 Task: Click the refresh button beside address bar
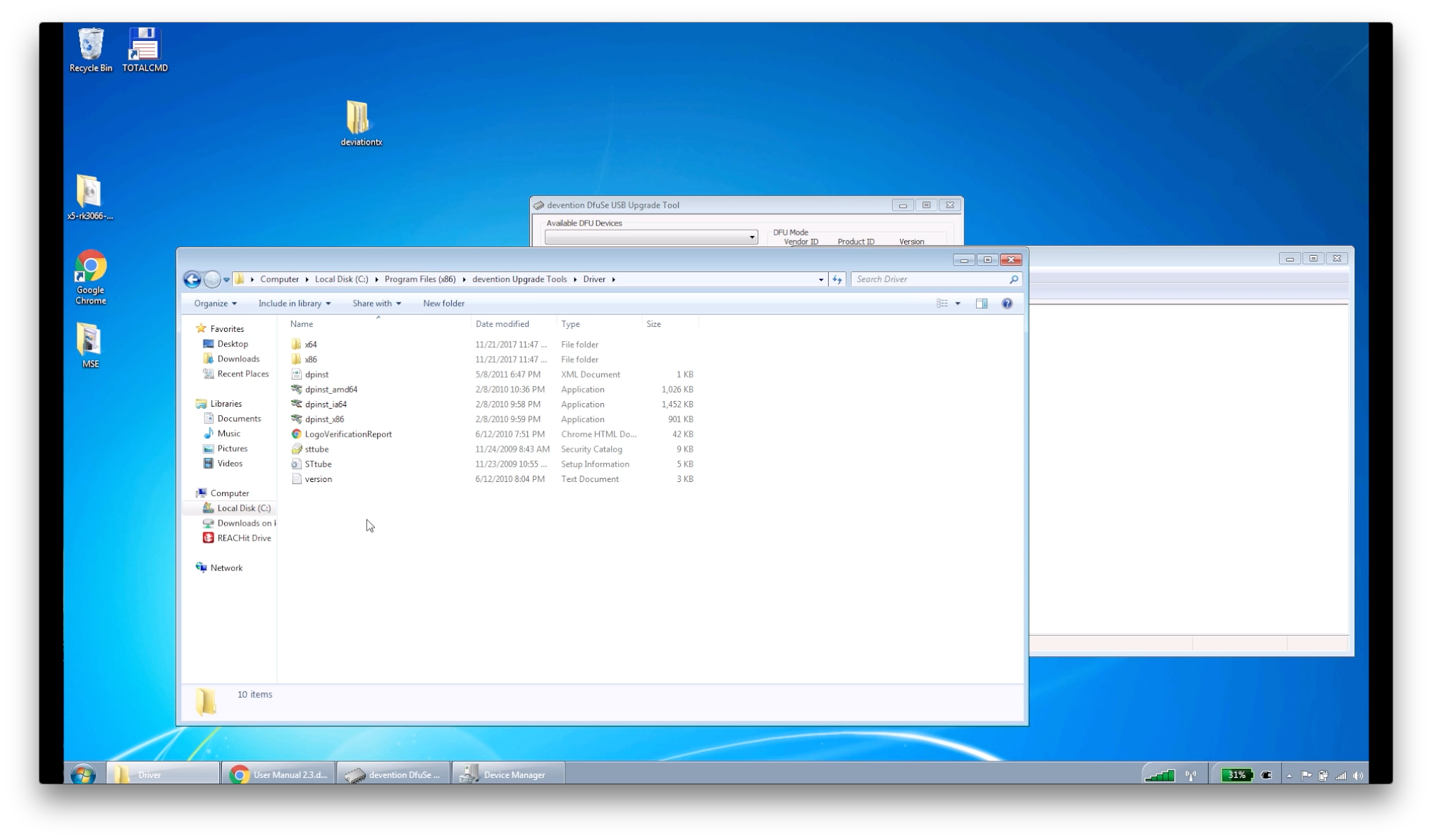click(837, 280)
